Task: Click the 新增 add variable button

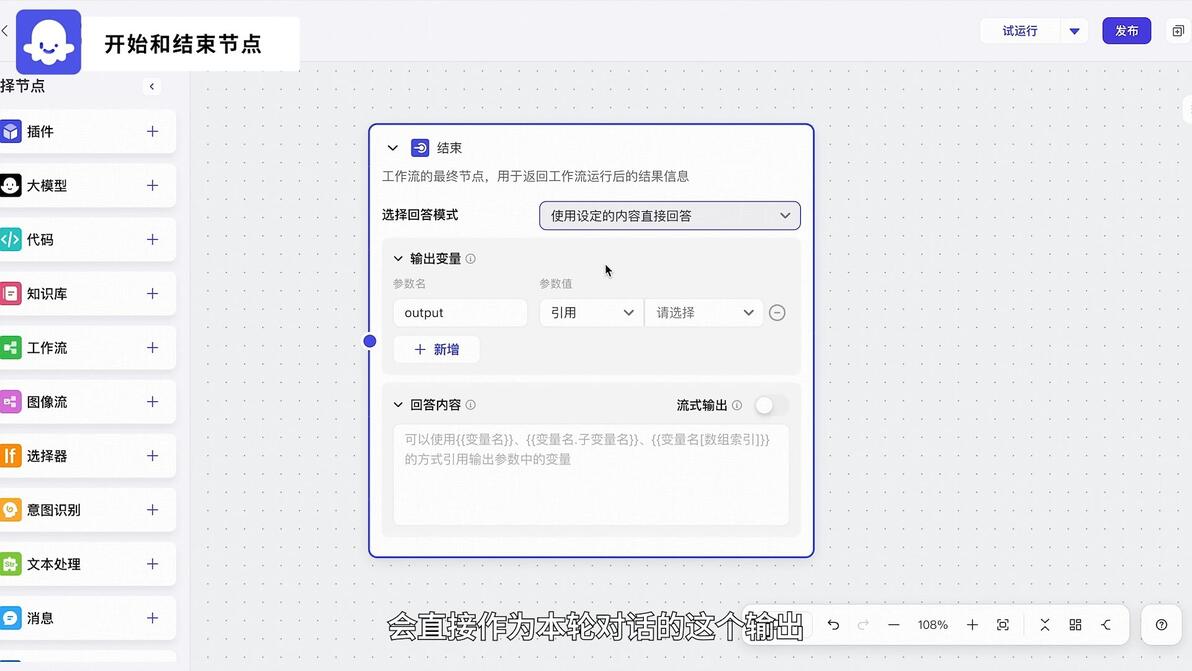Action: pos(436,350)
